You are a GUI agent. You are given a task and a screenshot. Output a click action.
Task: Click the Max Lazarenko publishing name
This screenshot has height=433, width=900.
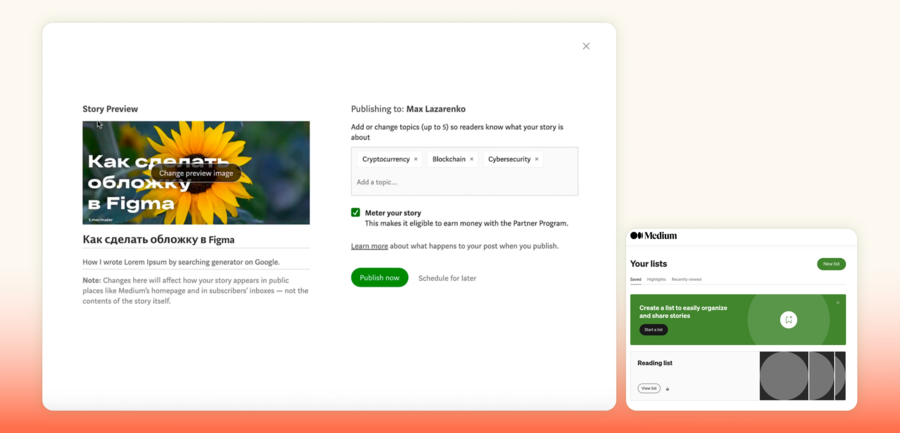[x=436, y=109]
